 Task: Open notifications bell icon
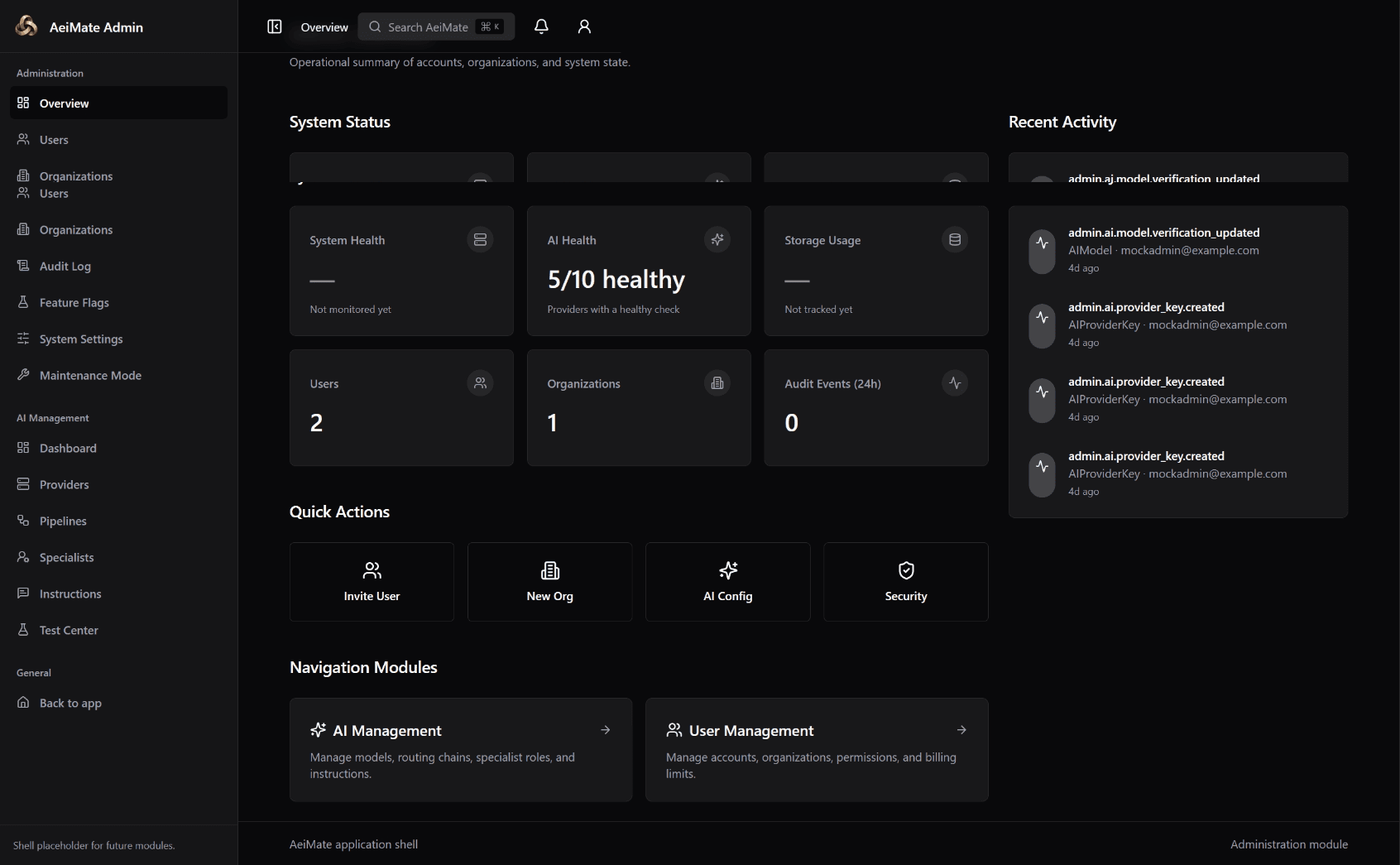tap(541, 26)
